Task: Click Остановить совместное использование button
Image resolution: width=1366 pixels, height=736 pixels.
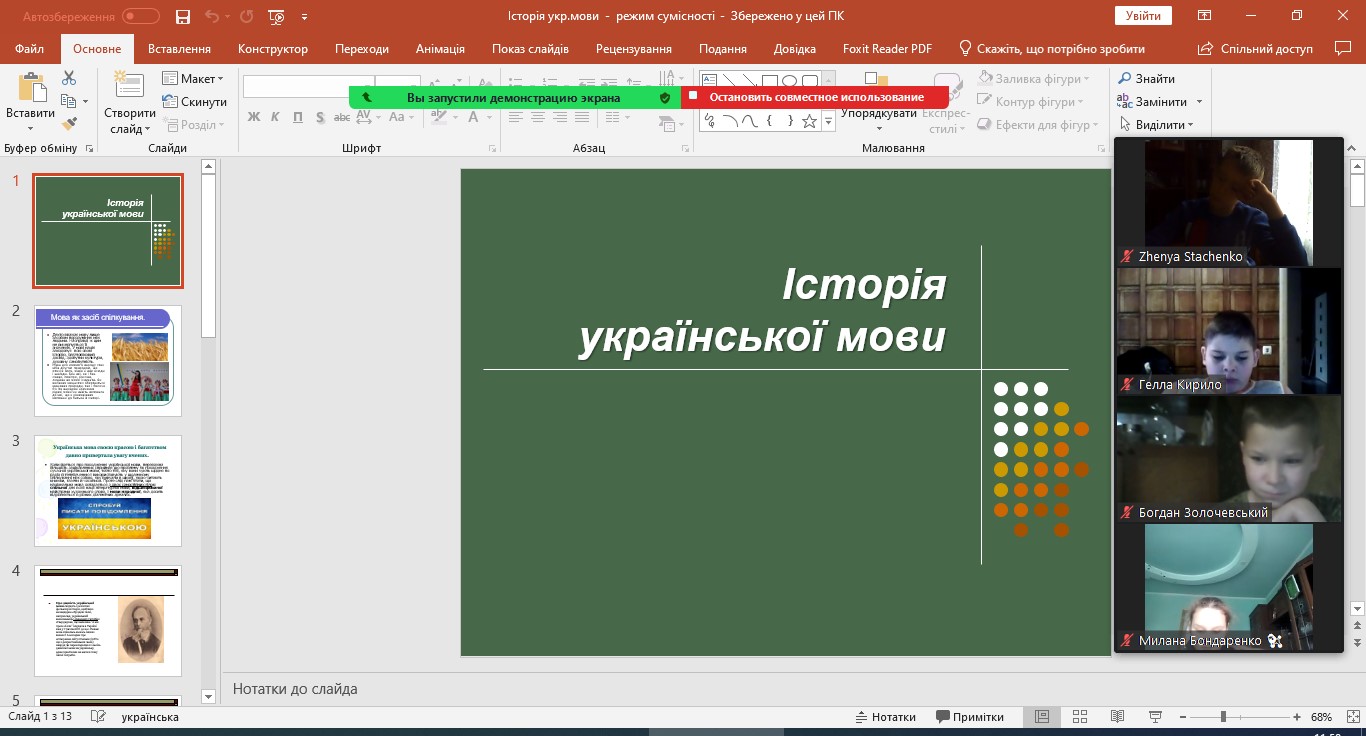Action: [815, 97]
